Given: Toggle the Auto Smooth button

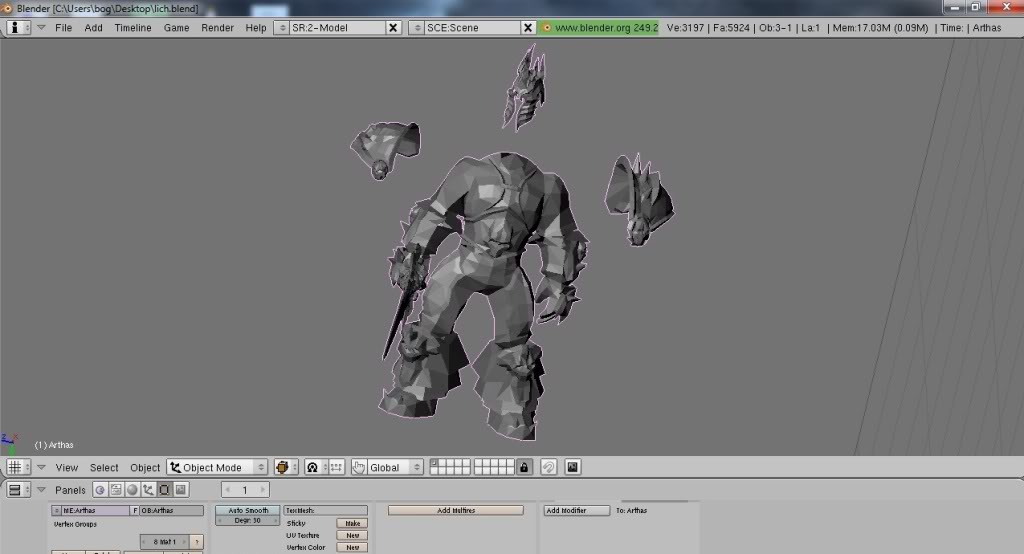Looking at the screenshot, I should pos(248,510).
